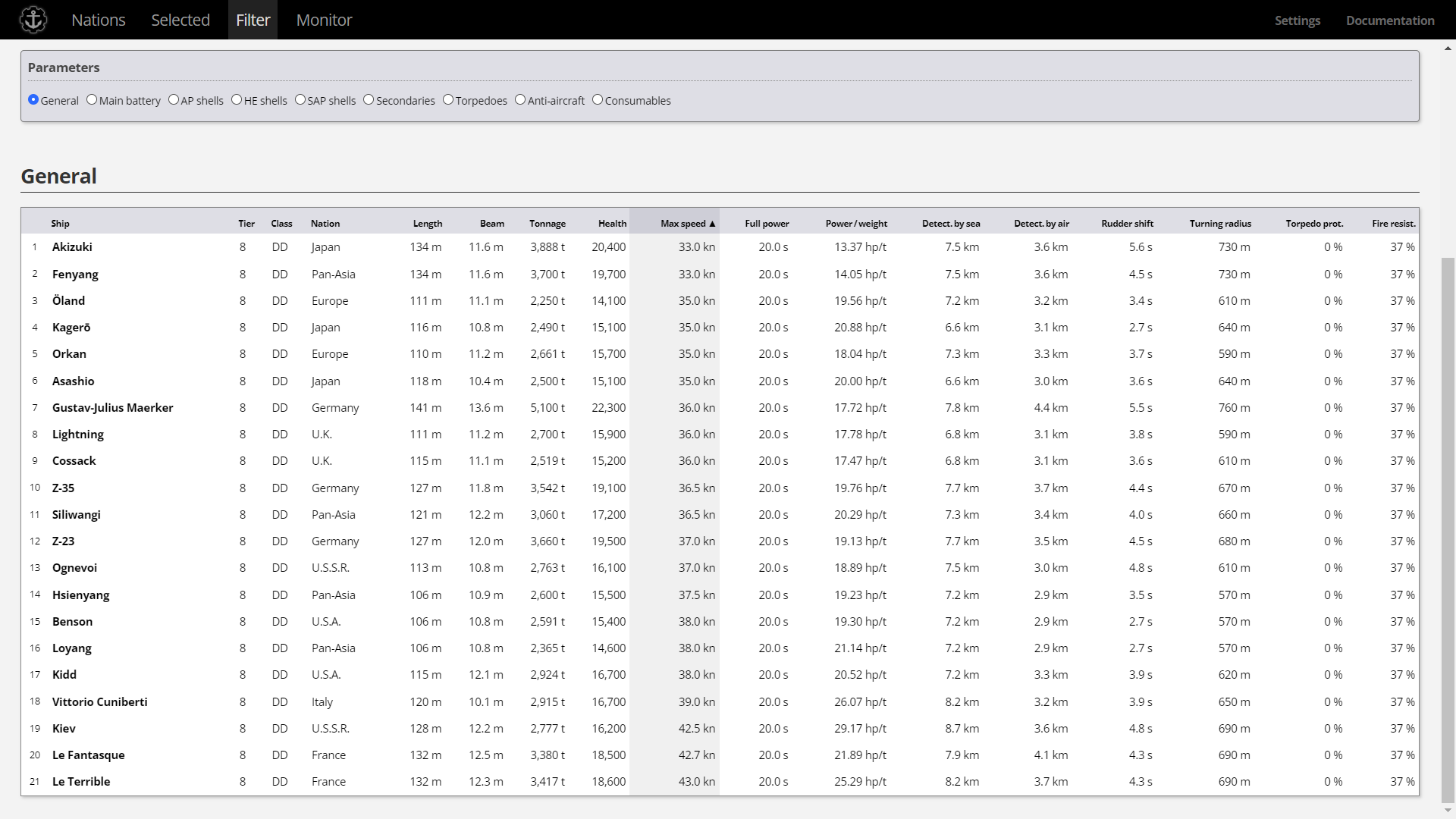
Task: Sort by Rudder shift column
Action: 1127,223
